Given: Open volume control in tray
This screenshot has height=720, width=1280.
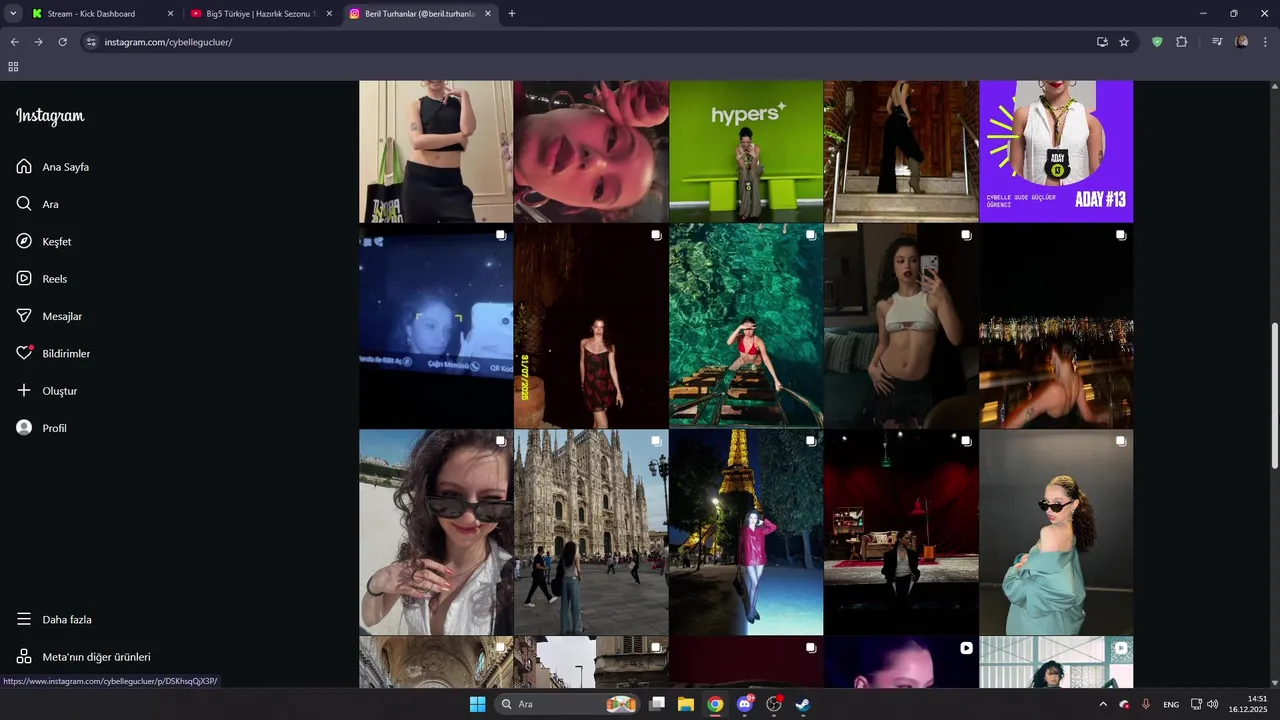Looking at the screenshot, I should pyautogui.click(x=1212, y=704).
